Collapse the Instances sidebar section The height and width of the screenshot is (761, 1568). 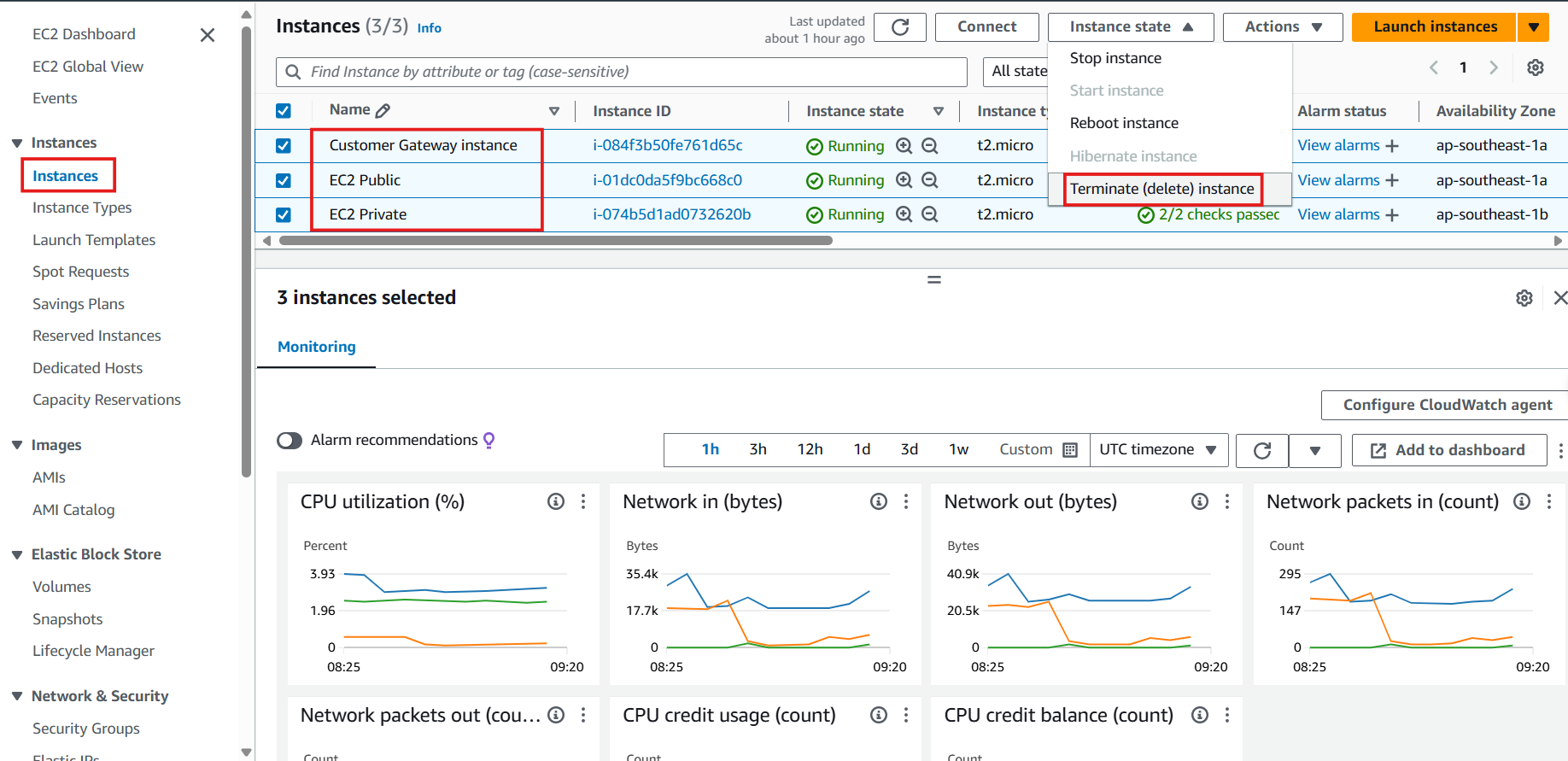(17, 143)
